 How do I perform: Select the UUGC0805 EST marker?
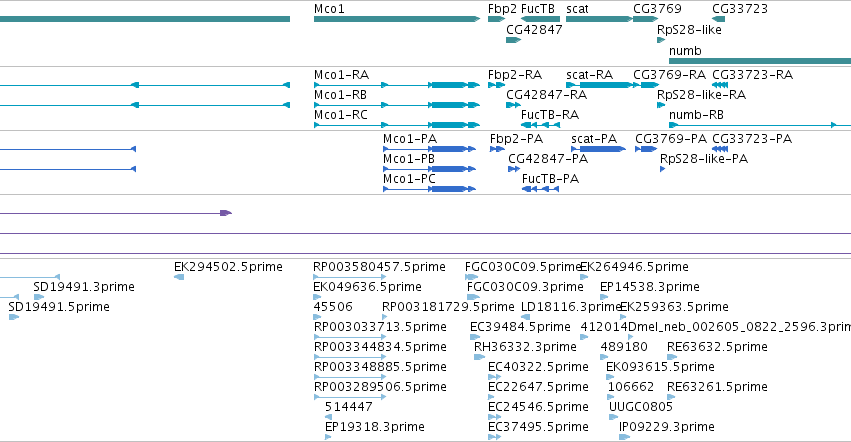tap(613, 417)
